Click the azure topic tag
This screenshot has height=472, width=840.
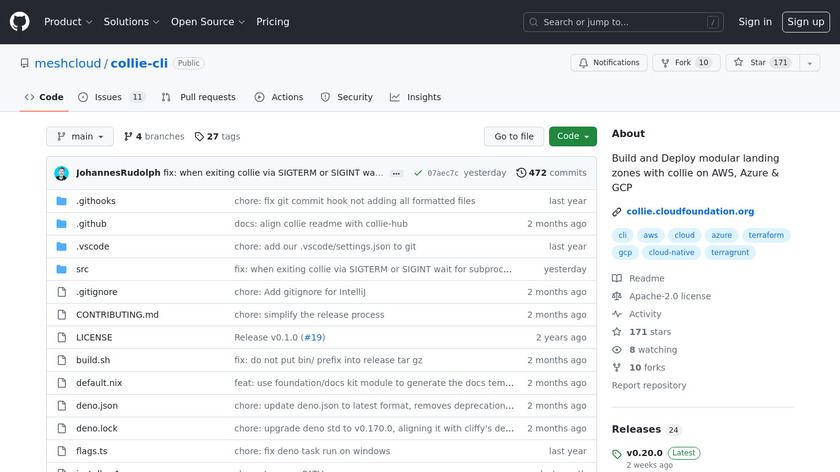pyautogui.click(x=722, y=235)
